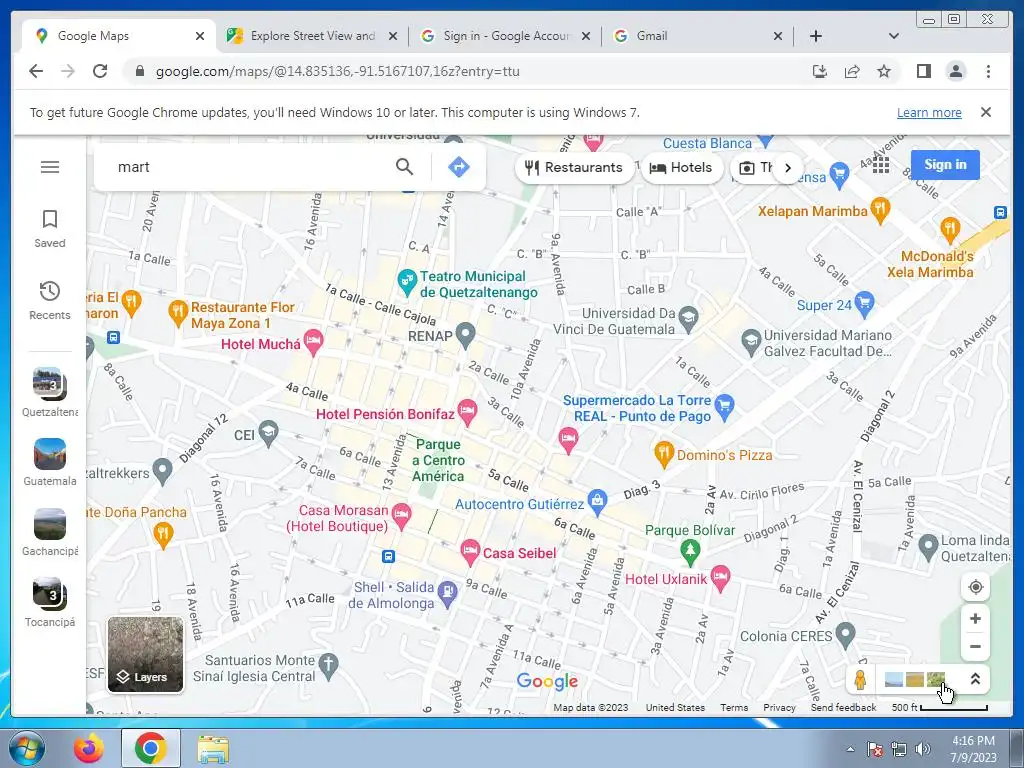Click the Xelapan Marimba restaurant pin
The image size is (1024, 768).
(880, 210)
